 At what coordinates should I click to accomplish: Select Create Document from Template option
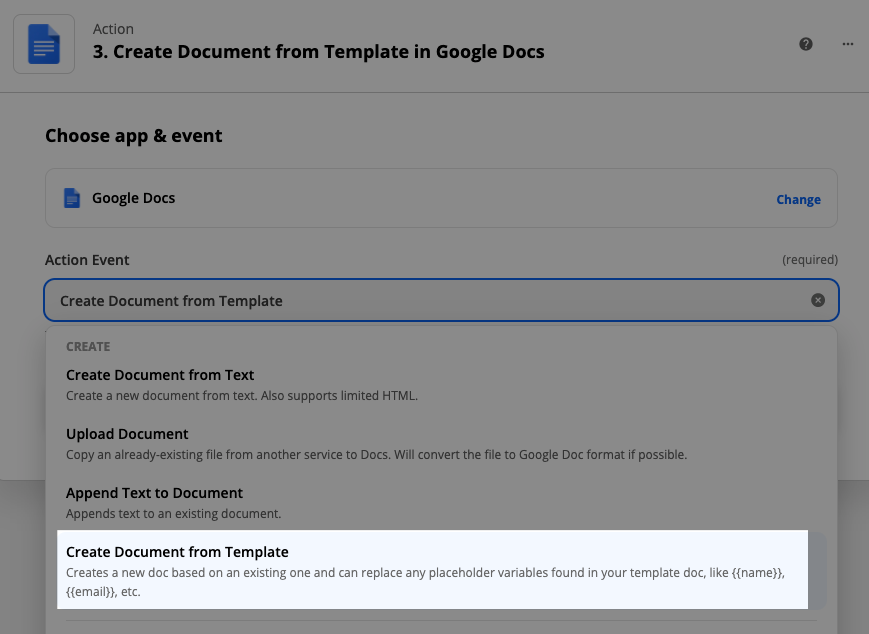point(432,570)
